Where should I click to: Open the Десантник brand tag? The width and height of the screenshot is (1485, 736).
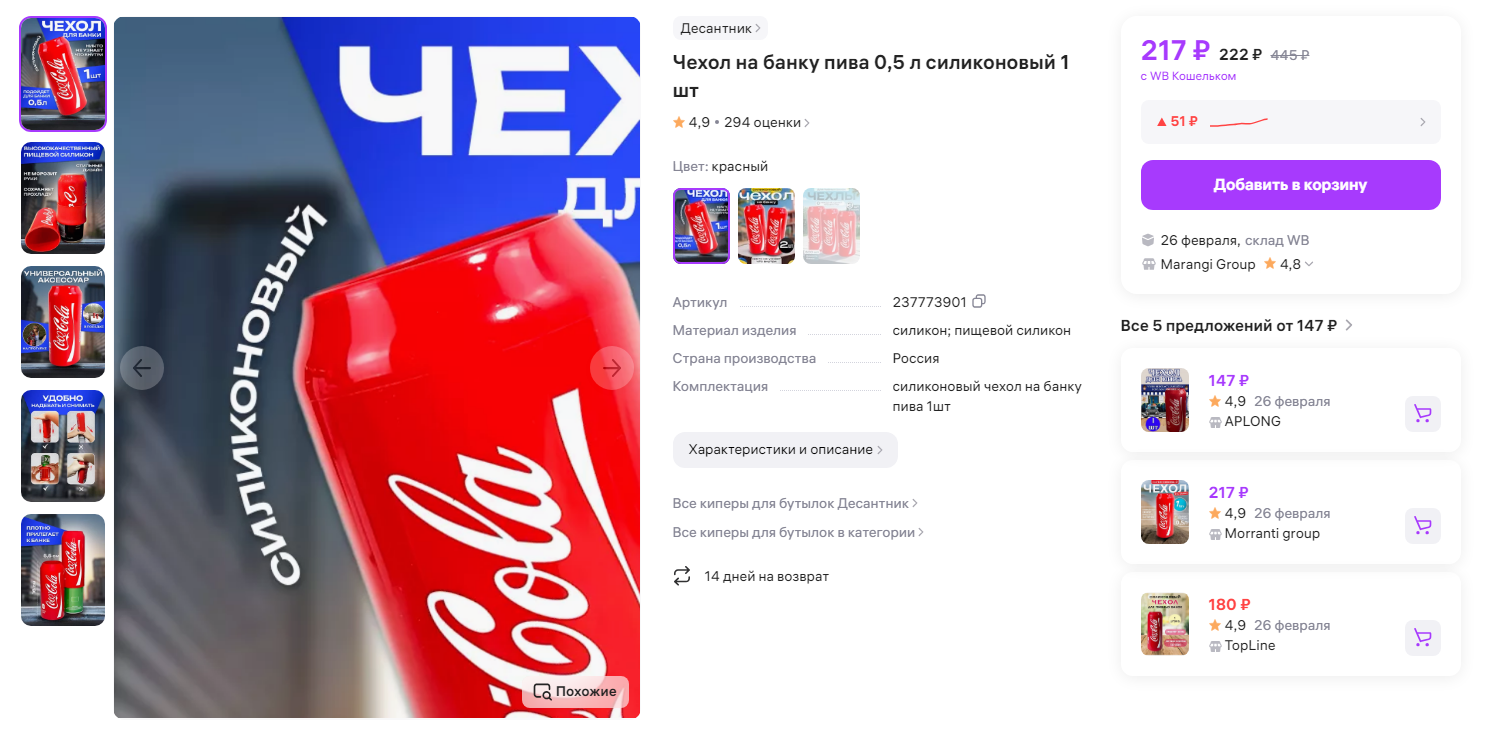tap(720, 28)
